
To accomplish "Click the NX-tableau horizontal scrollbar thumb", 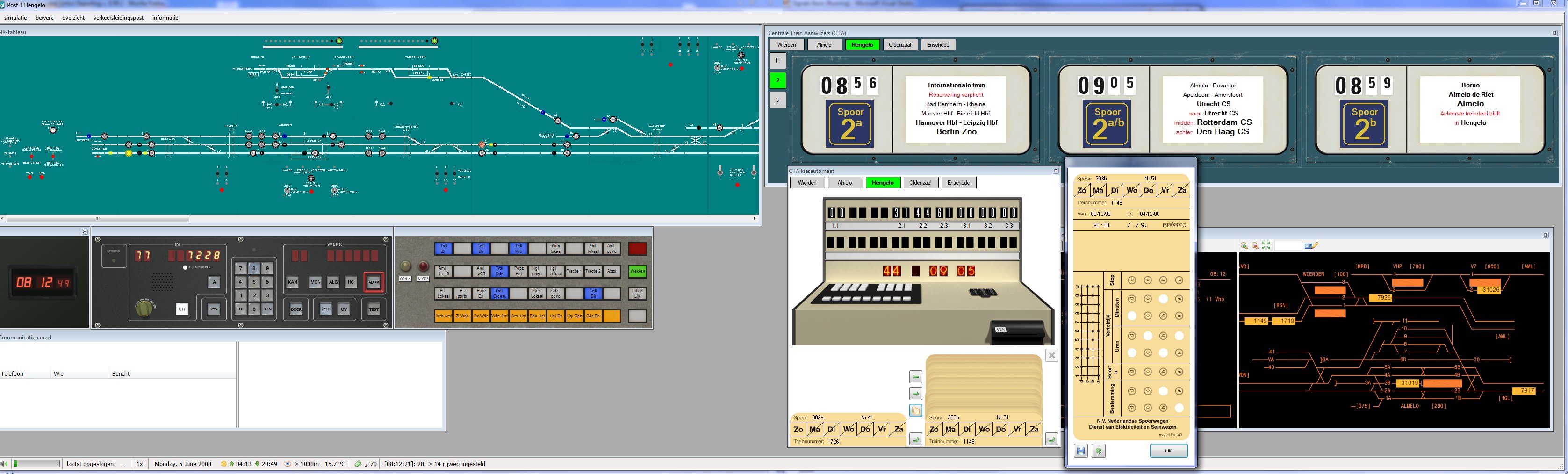I will point(97,218).
